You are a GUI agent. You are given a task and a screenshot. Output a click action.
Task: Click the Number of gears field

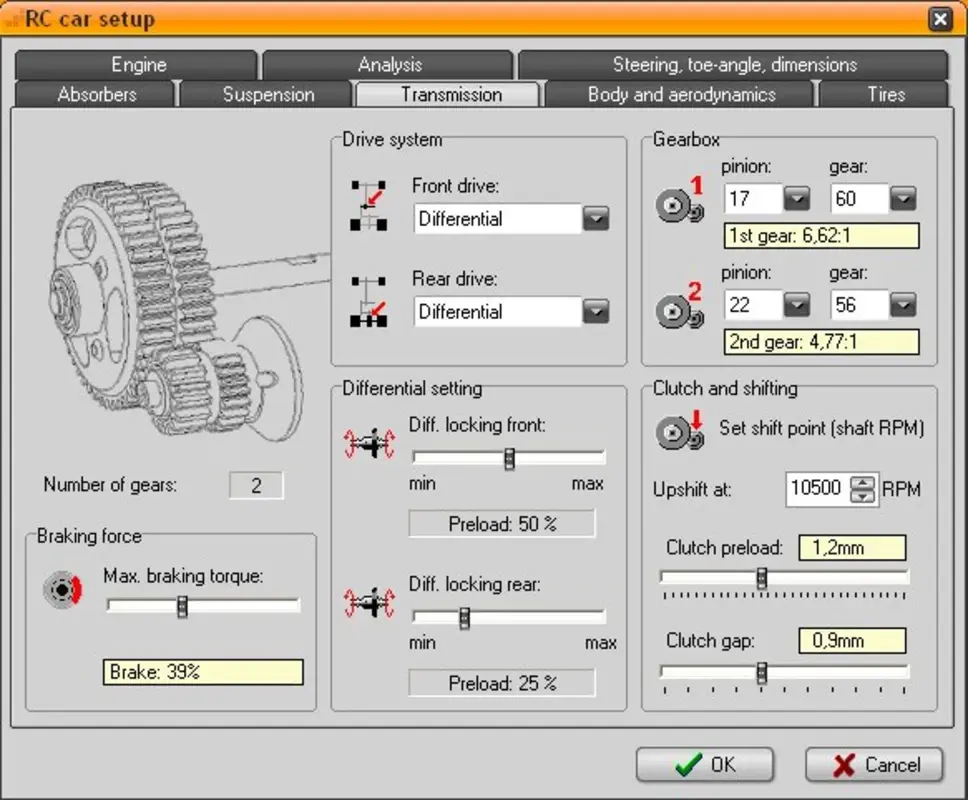click(256, 485)
